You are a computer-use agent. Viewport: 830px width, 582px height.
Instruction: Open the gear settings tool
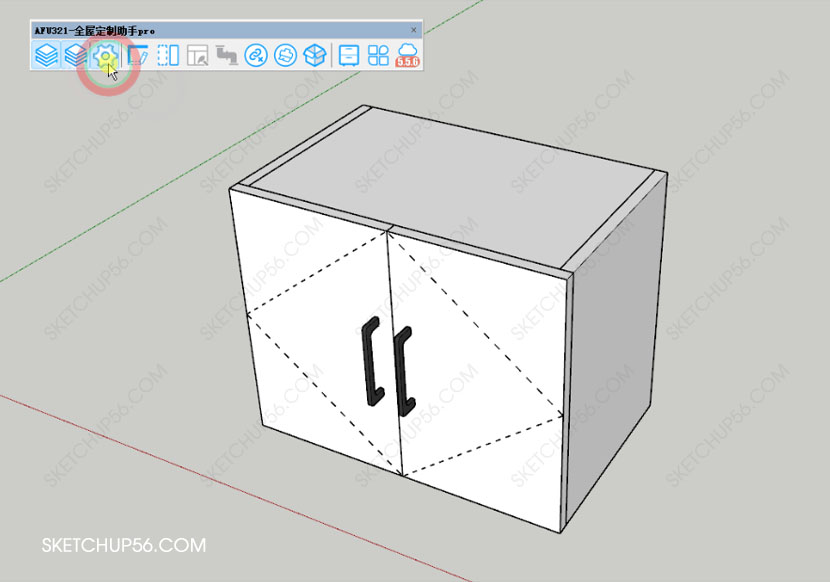pos(105,56)
